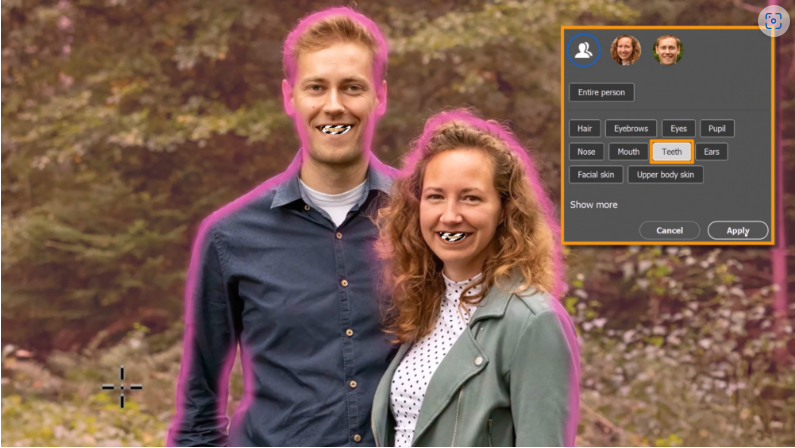Deselect the Teeth option
This screenshot has width=795, height=448.
pyautogui.click(x=672, y=152)
